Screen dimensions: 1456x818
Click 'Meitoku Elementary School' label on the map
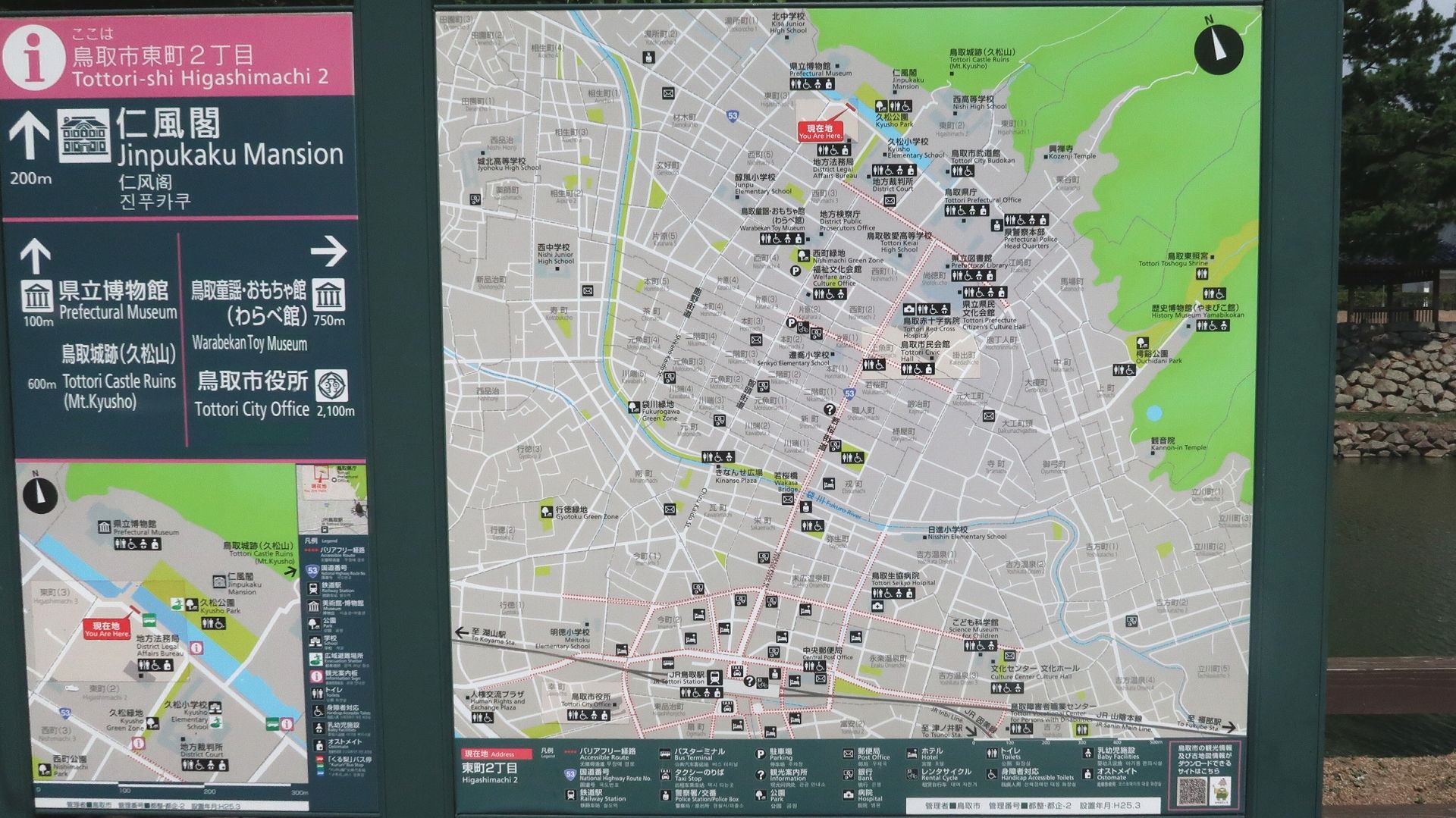[563, 643]
